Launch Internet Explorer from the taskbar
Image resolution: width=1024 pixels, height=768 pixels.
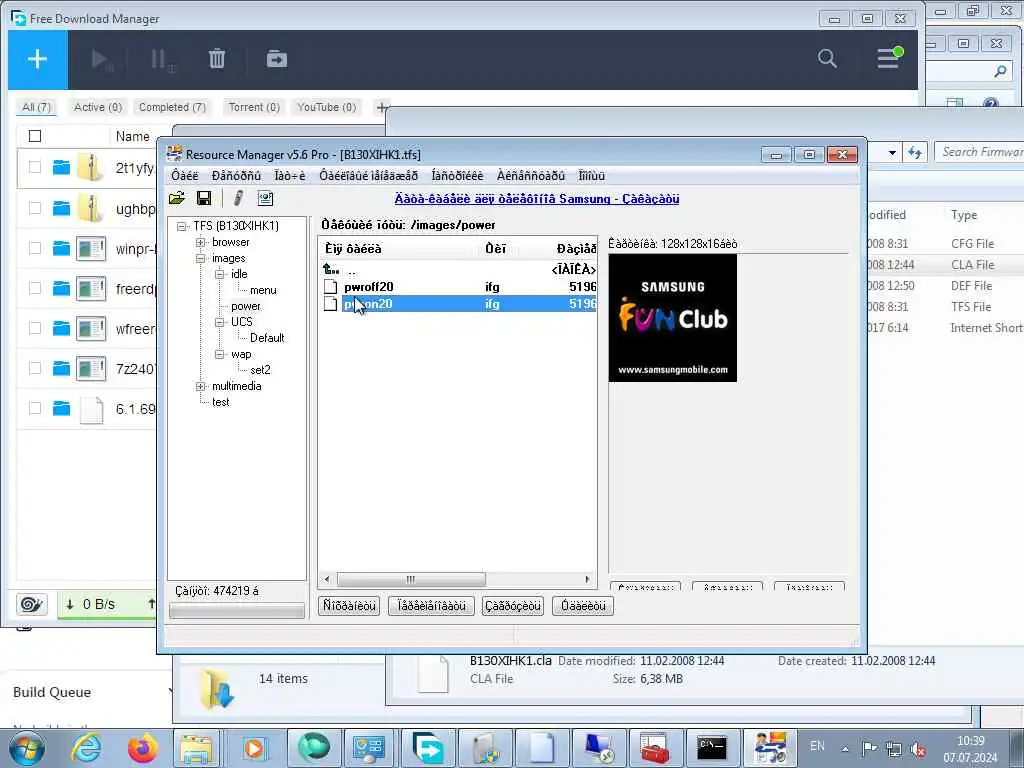86,748
